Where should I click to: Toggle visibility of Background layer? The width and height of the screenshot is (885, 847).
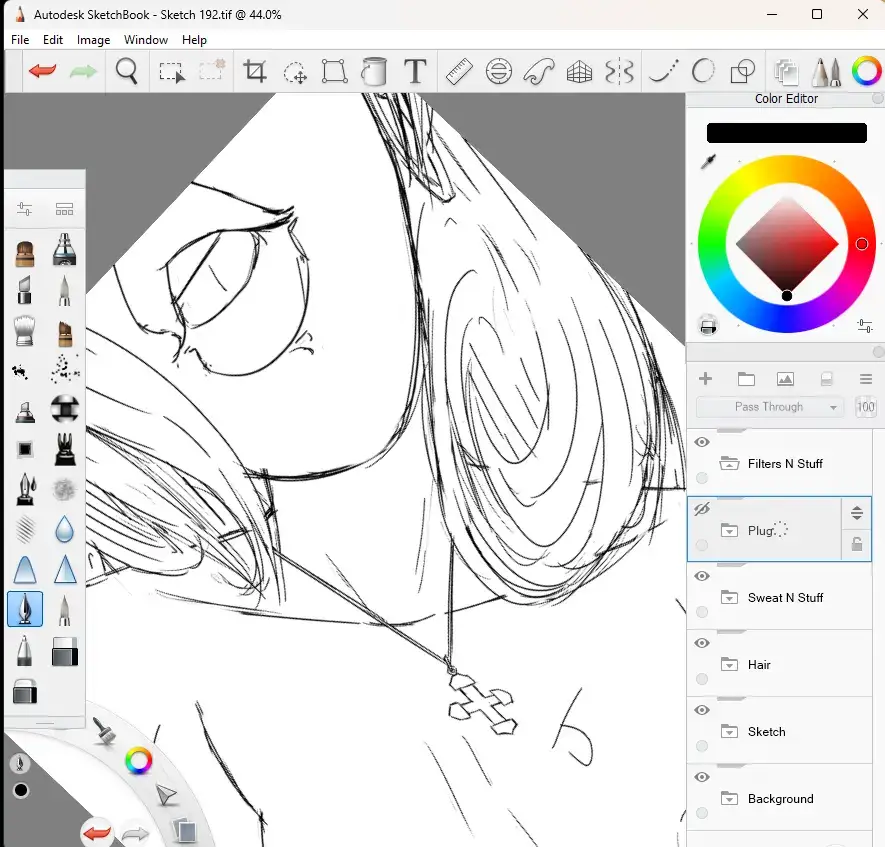(x=702, y=777)
